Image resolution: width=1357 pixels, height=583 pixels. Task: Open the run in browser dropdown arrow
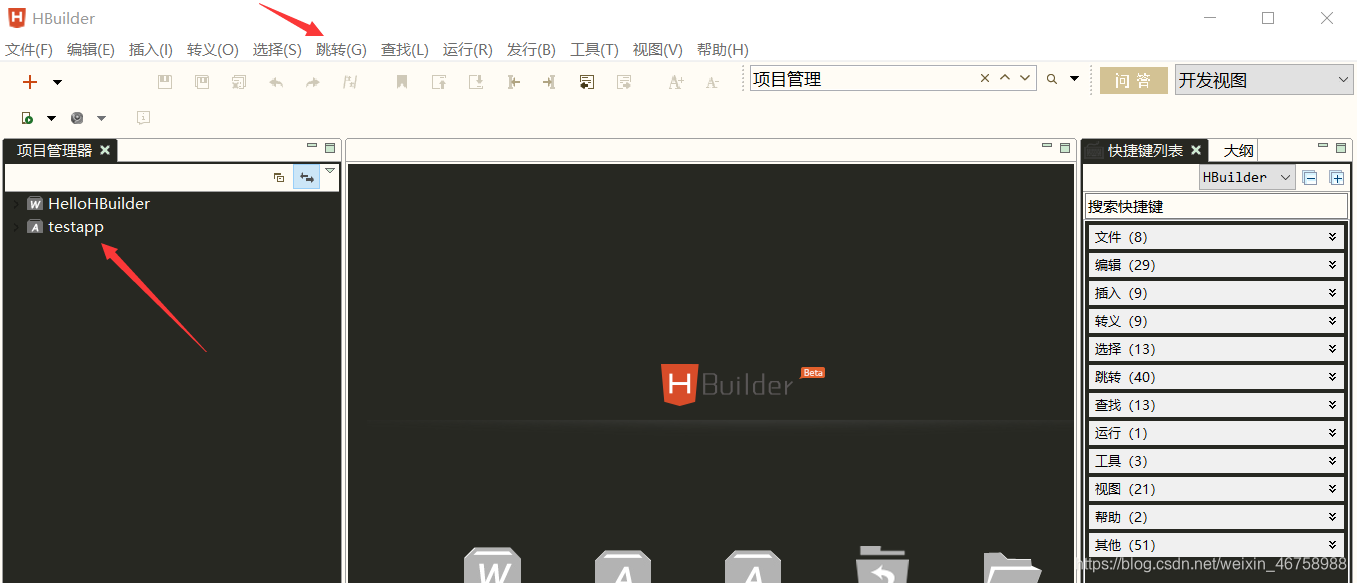point(51,118)
